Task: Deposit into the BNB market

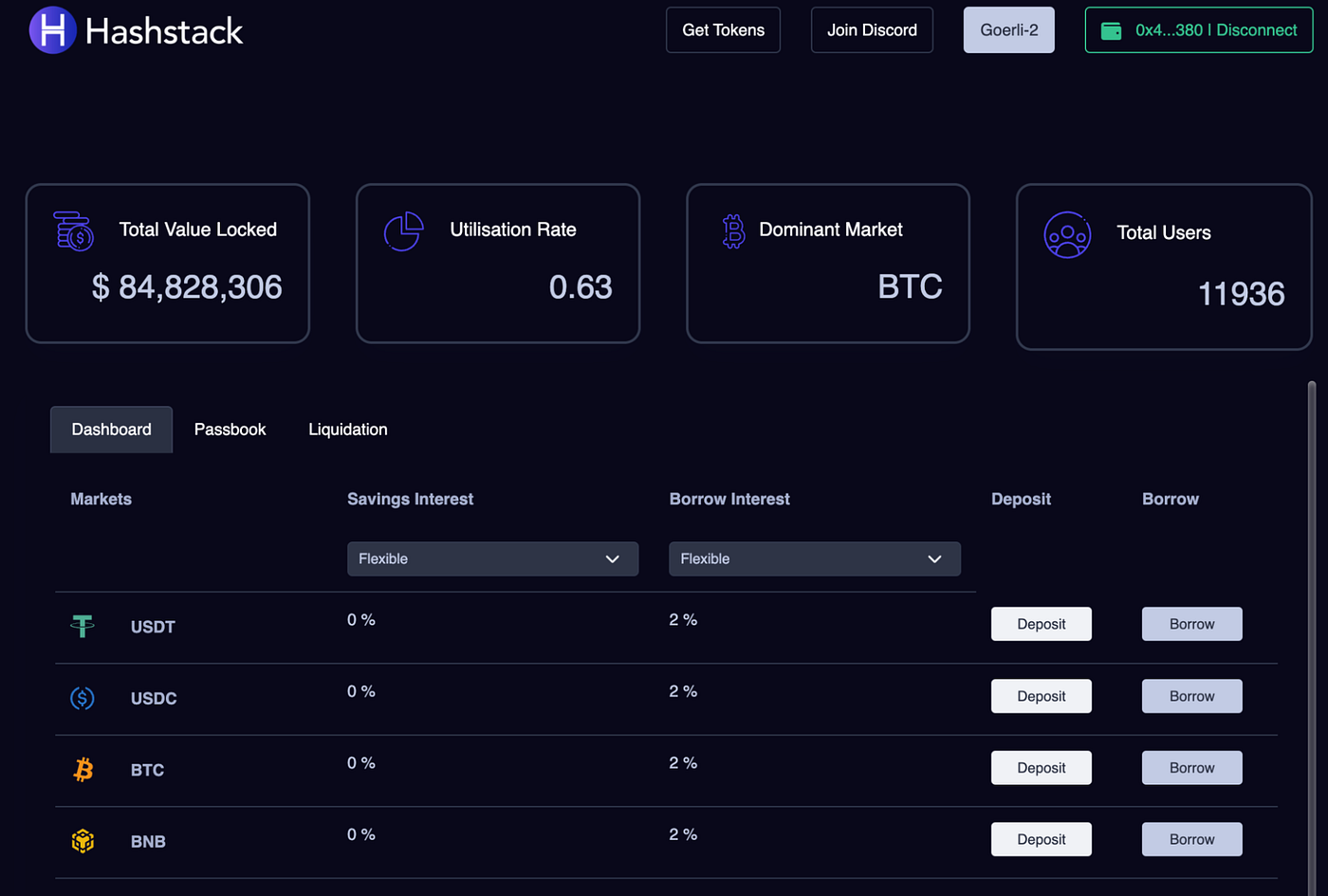Action: coord(1042,839)
